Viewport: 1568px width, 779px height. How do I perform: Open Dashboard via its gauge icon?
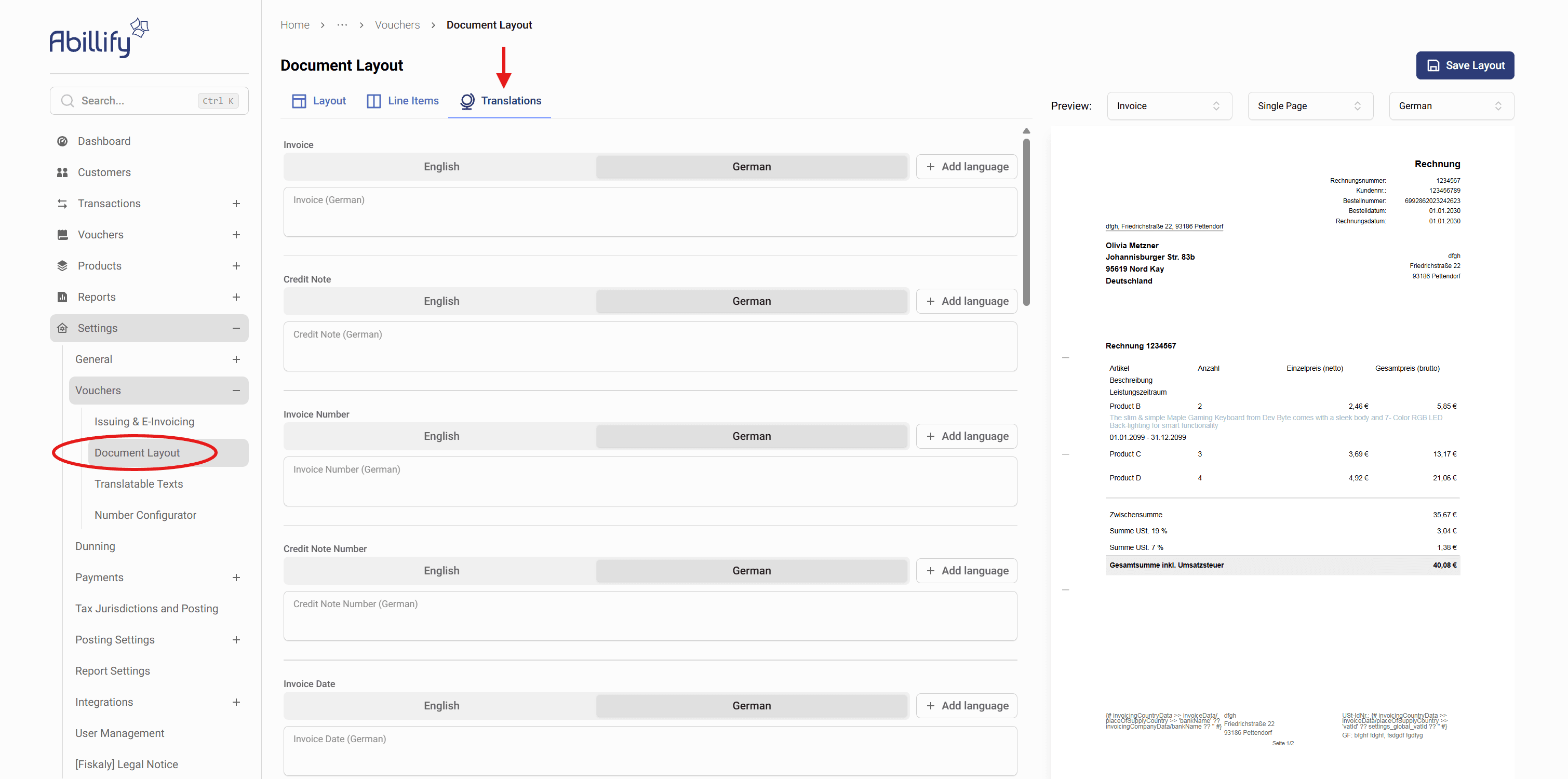point(62,141)
